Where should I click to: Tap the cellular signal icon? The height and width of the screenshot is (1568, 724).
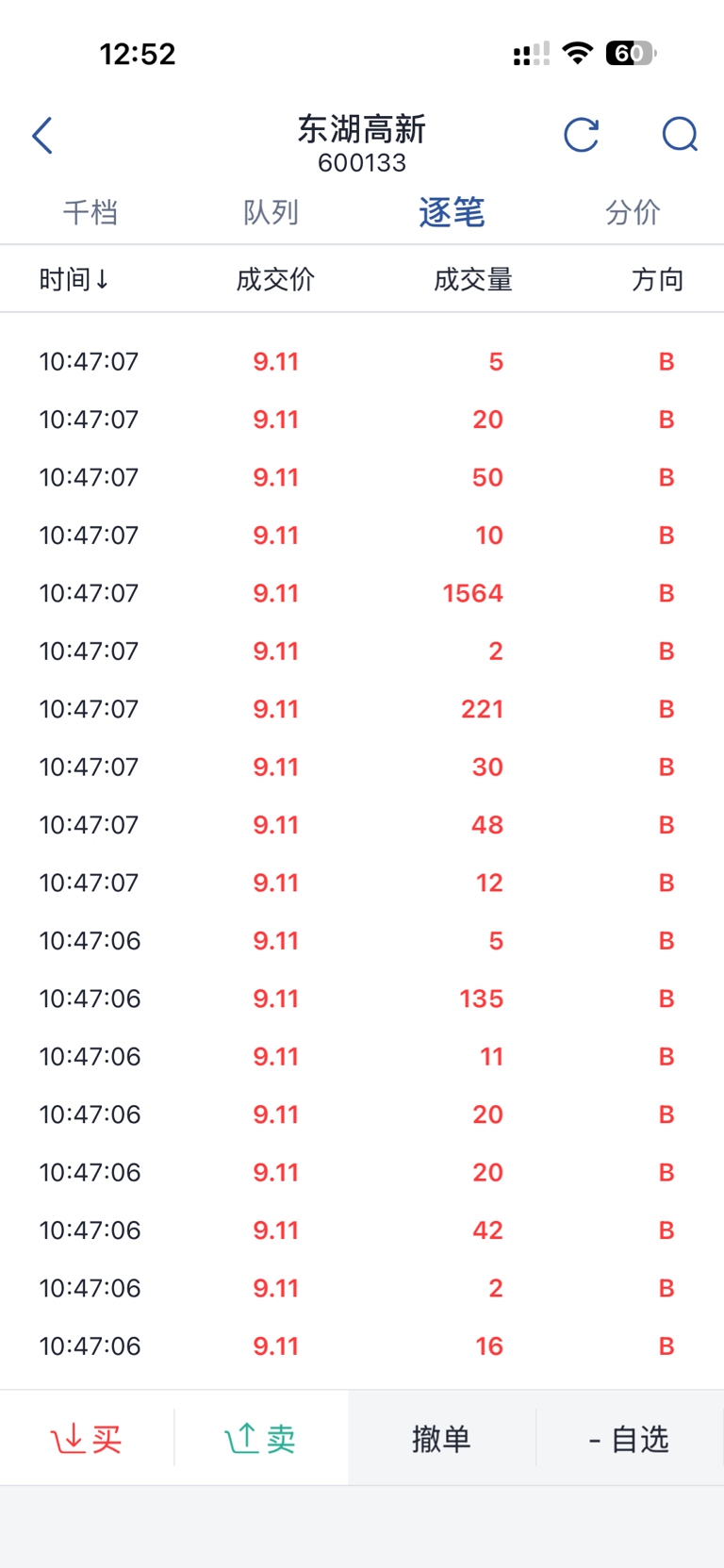click(x=531, y=54)
